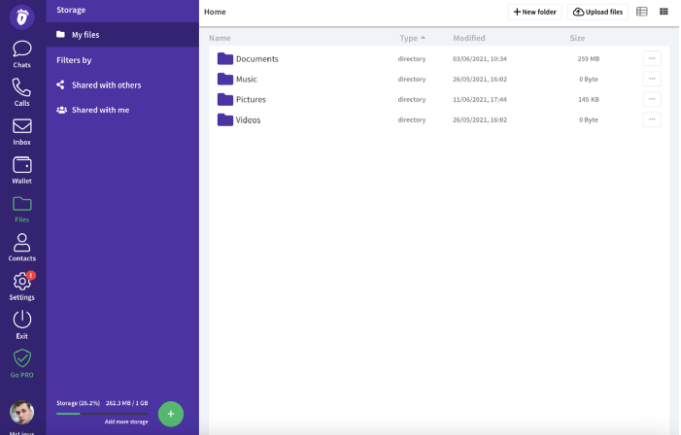Screen dimensions: 681x435
Task: Click the 03/06/2021, 10:34 modified date
Action: 479,59
